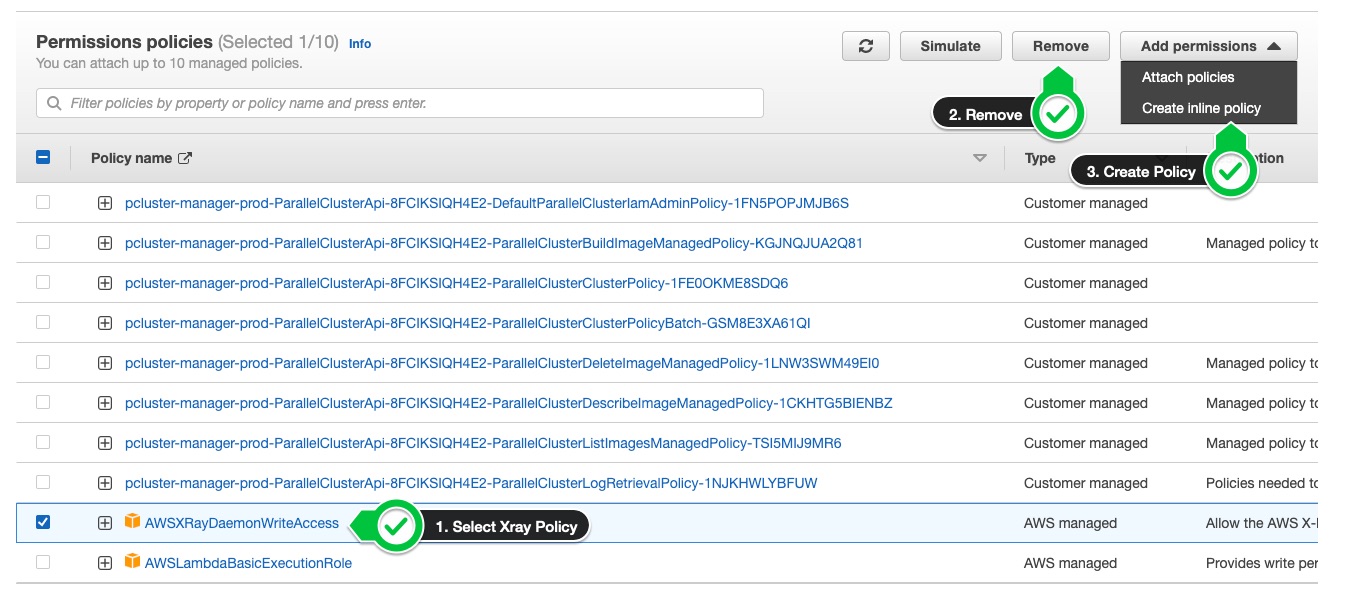Expand the AWSLambdaBasicExecutionRole policy details
Viewport: 1346px width, 601px height.
pos(104,562)
